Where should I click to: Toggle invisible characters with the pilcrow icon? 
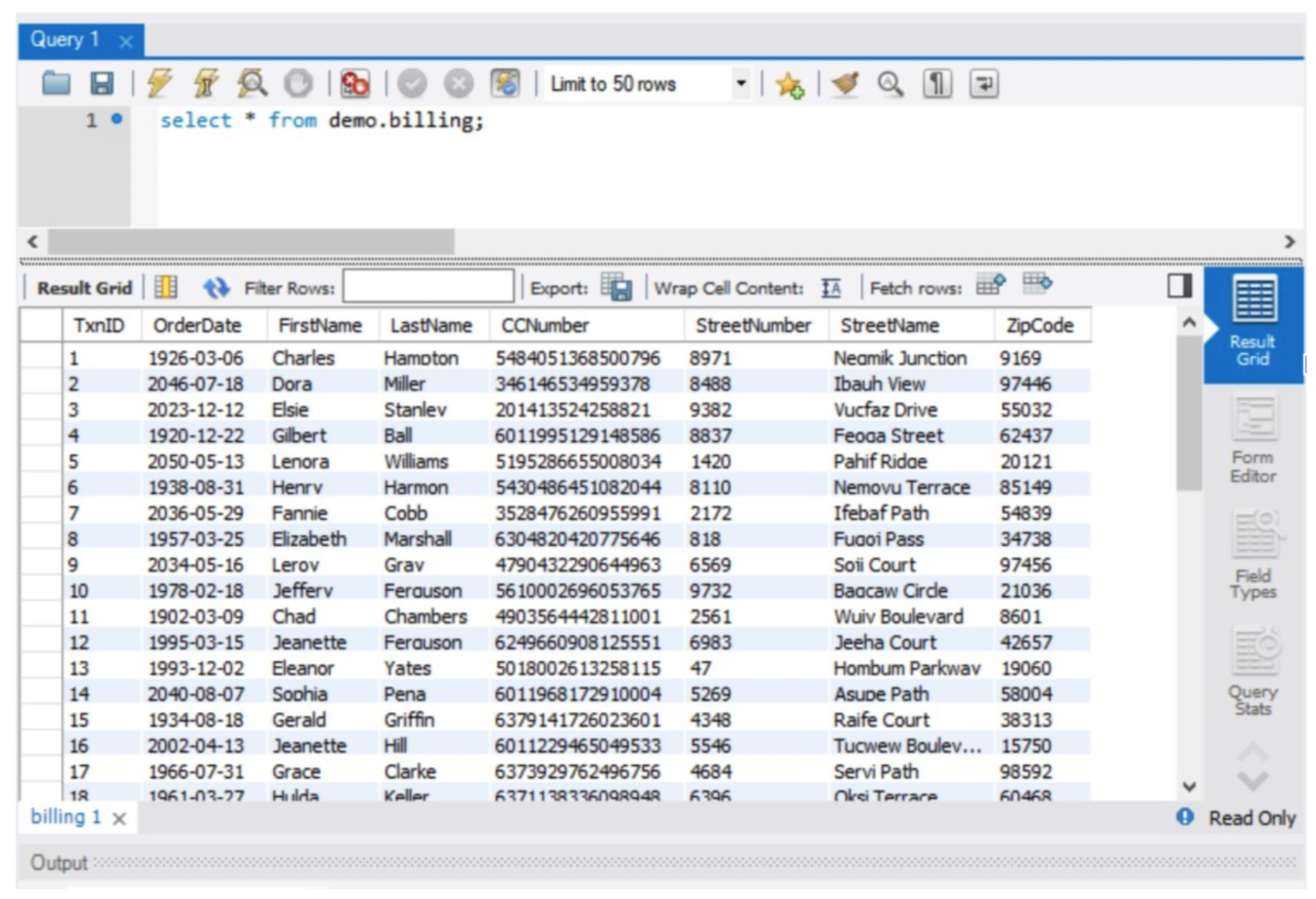coord(936,84)
